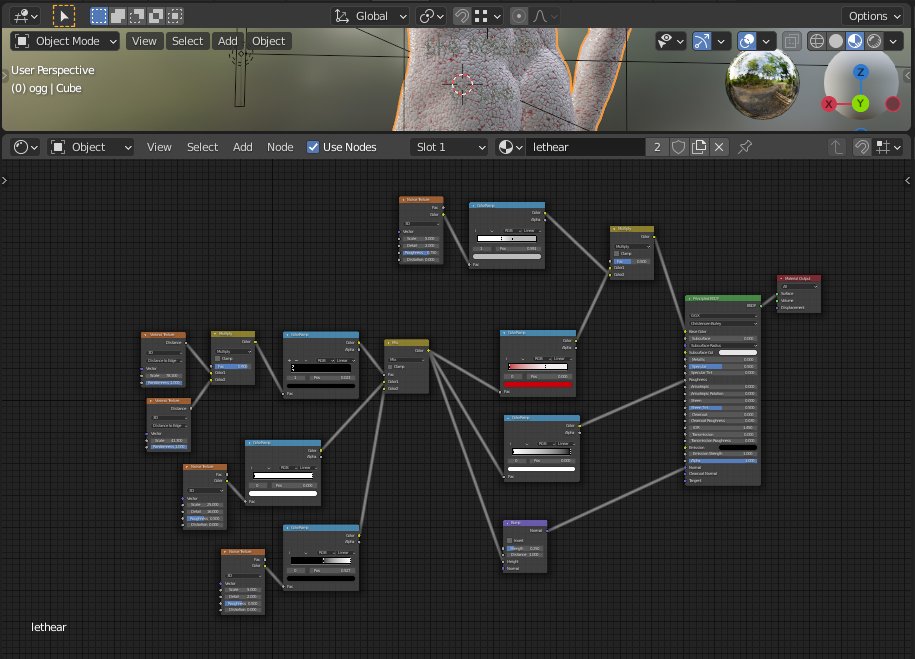Open the viewport Add menu
915x659 pixels.
228,41
